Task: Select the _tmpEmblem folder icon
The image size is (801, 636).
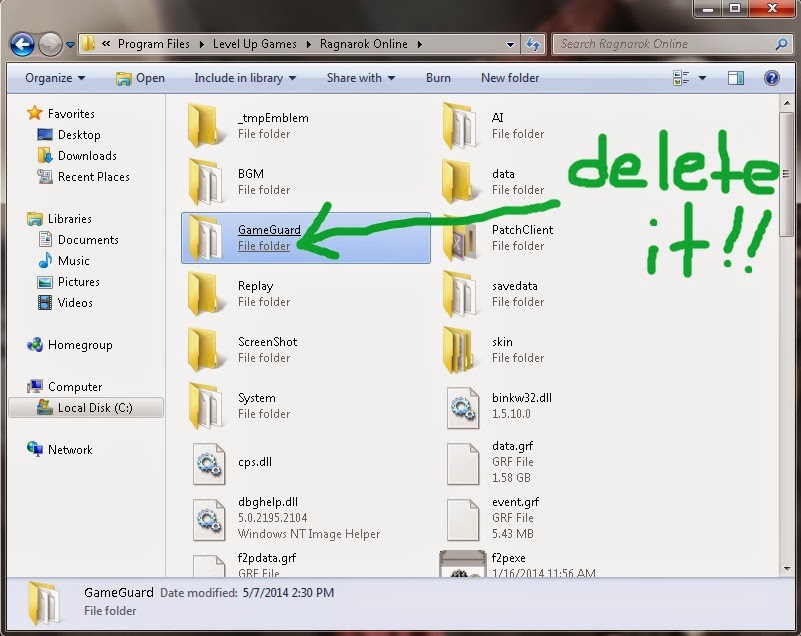Action: pyautogui.click(x=205, y=126)
